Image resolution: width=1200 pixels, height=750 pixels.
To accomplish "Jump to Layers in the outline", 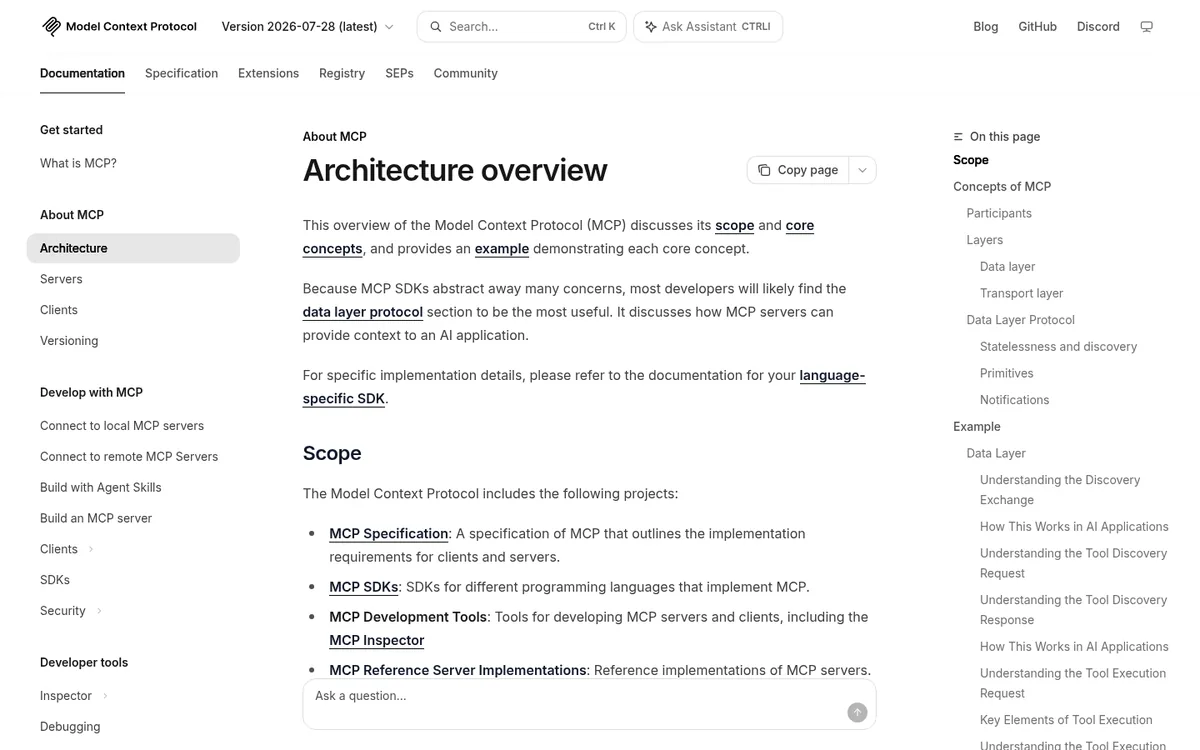I will [985, 241].
